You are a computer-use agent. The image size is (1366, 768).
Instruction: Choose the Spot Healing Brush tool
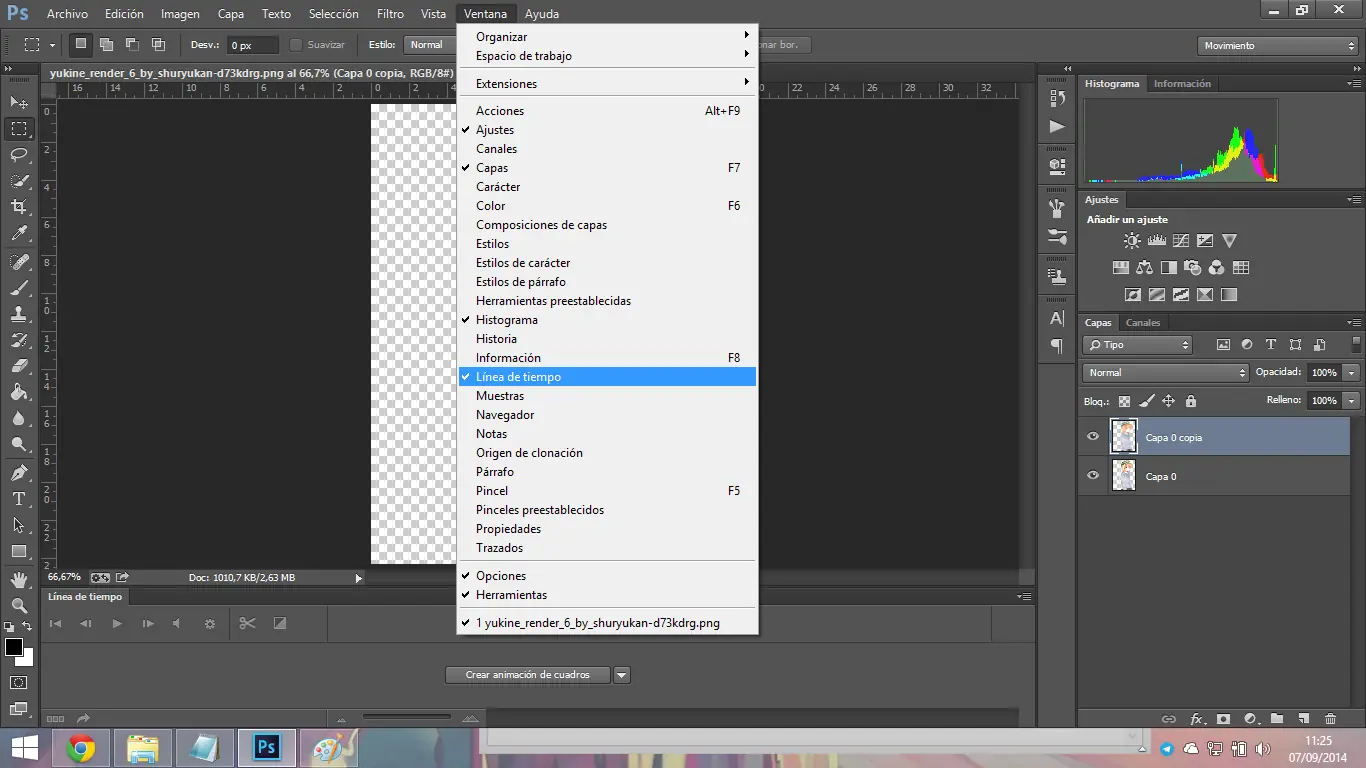pyautogui.click(x=19, y=262)
